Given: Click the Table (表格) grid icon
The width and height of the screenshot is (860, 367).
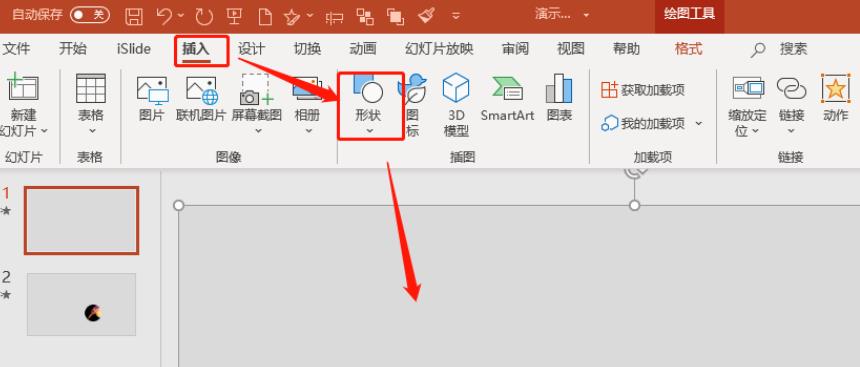Looking at the screenshot, I should click(x=90, y=88).
